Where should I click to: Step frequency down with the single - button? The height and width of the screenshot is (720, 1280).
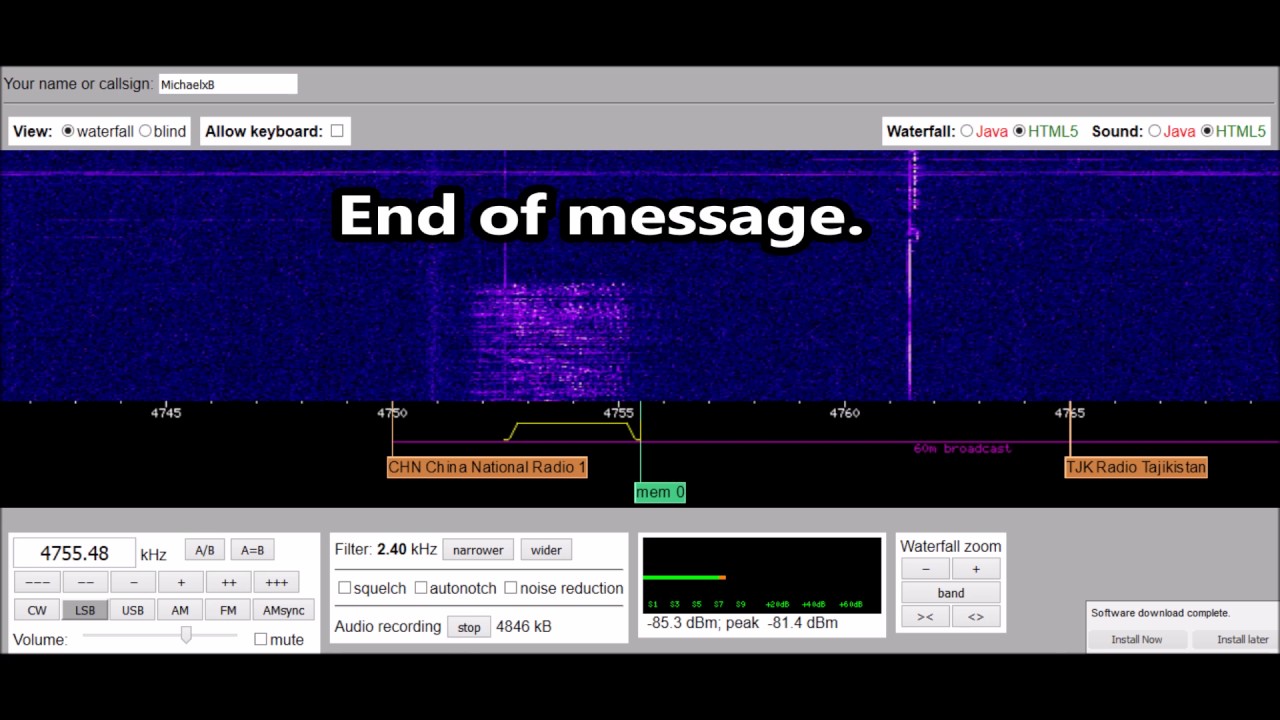click(x=133, y=582)
